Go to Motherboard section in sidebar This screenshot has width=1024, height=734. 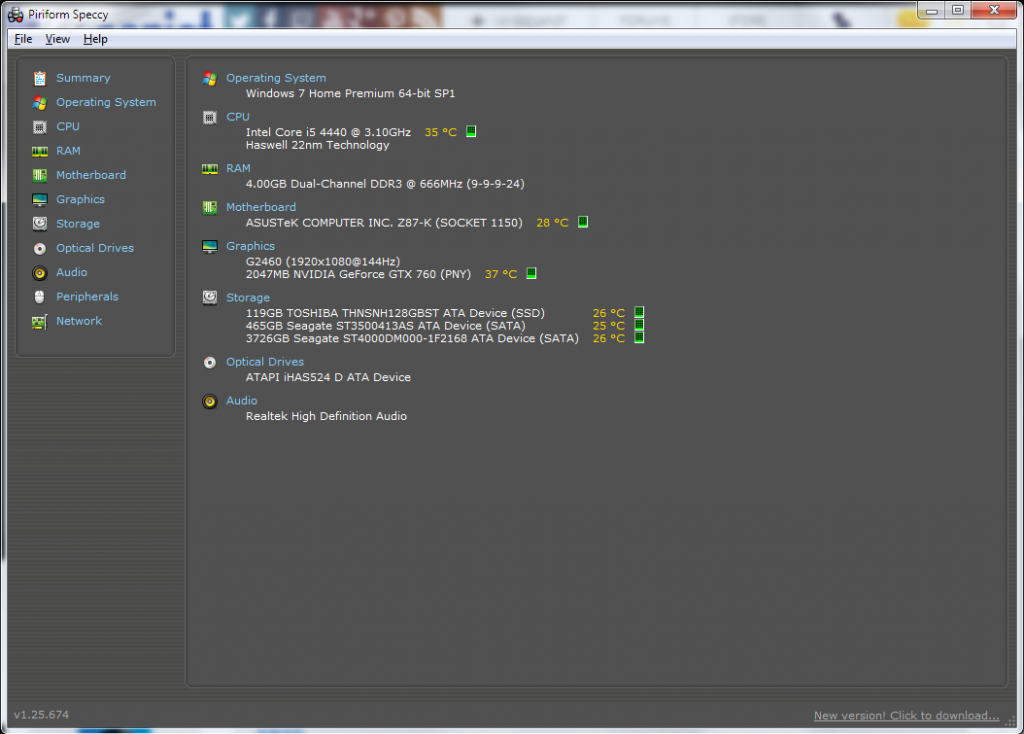tap(91, 175)
